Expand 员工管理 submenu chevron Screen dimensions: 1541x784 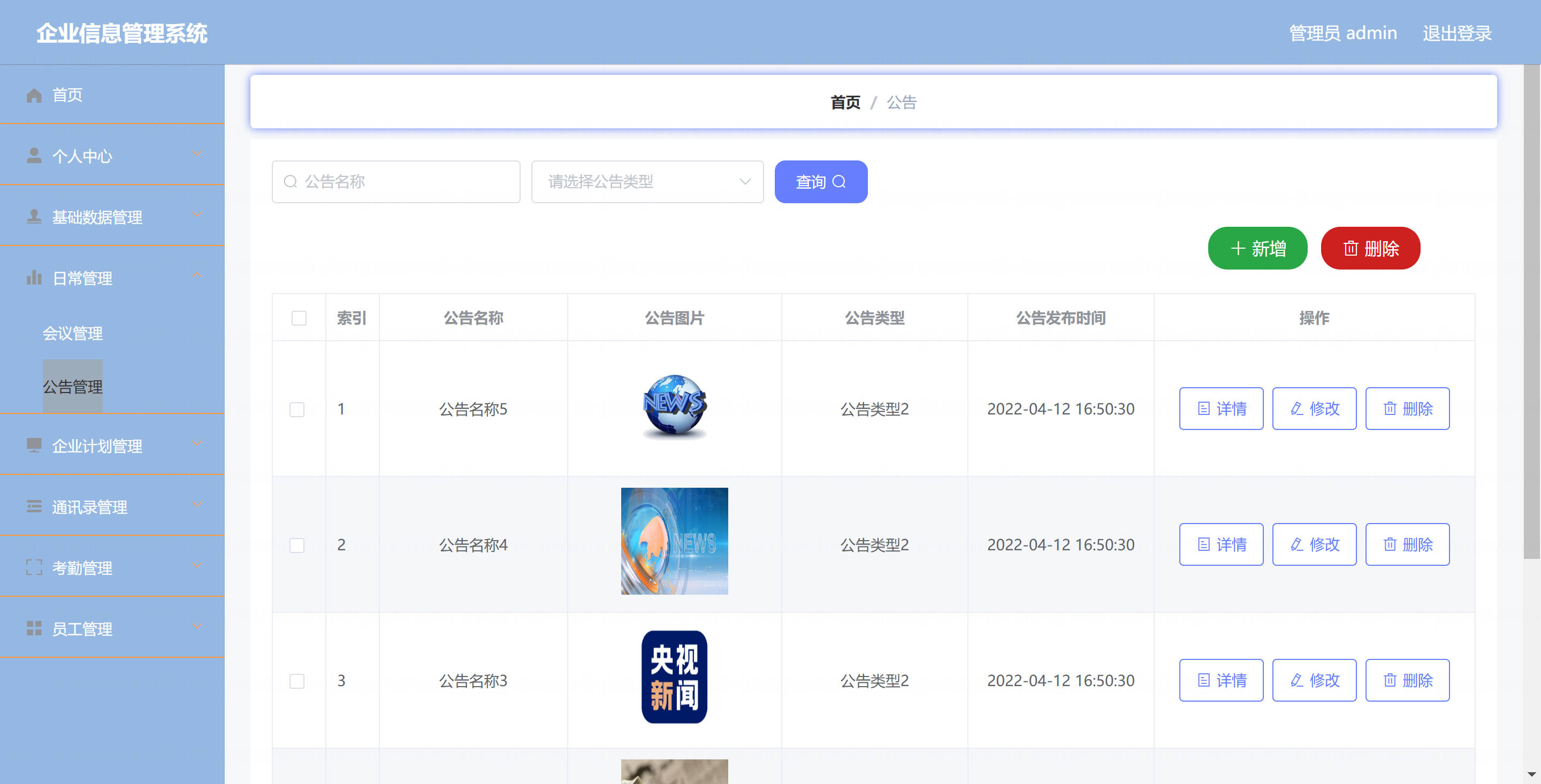(x=197, y=627)
